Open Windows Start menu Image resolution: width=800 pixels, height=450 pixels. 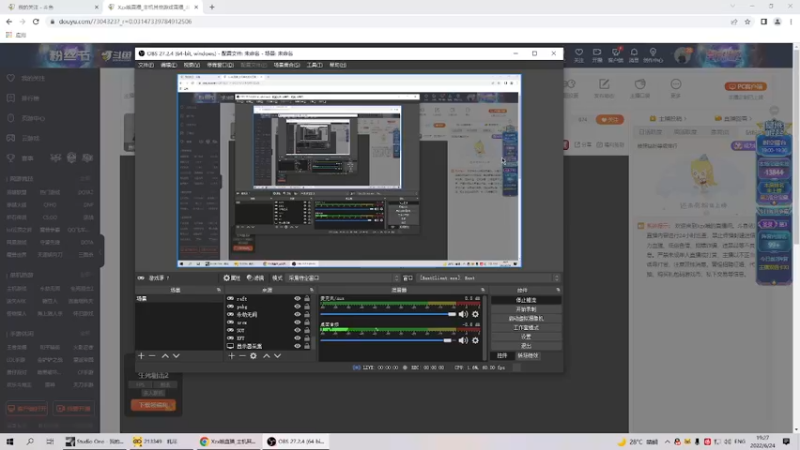[10, 441]
